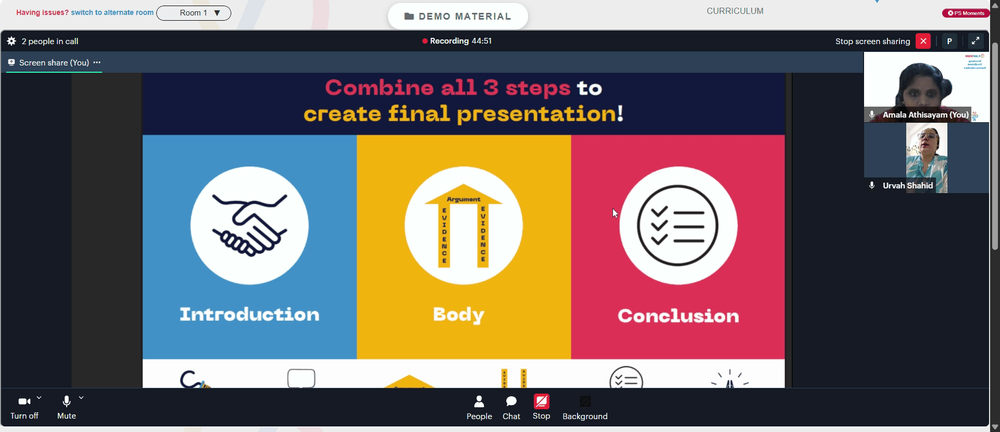Mute the microphone
Viewport: 1000px width, 432px height.
point(66,408)
